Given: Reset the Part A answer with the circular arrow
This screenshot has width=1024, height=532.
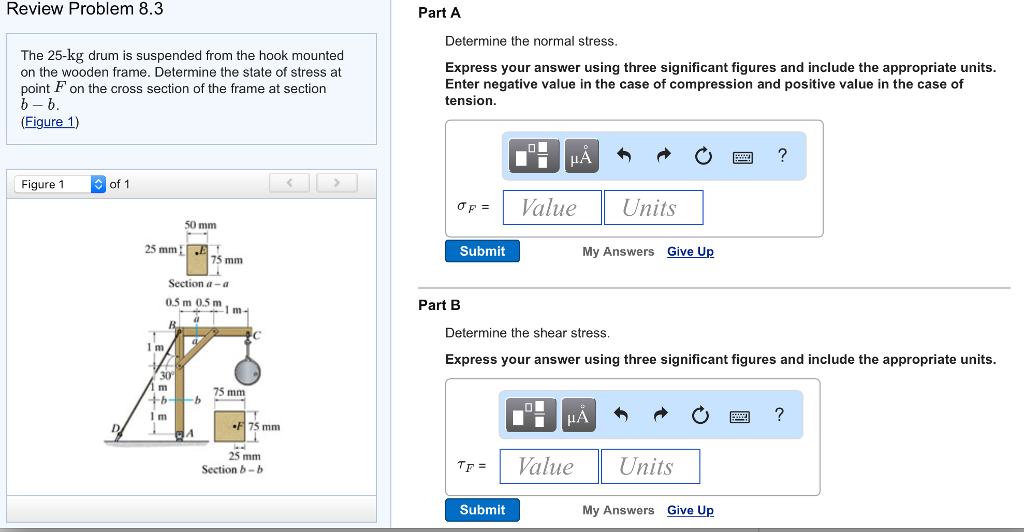Looking at the screenshot, I should click(703, 156).
